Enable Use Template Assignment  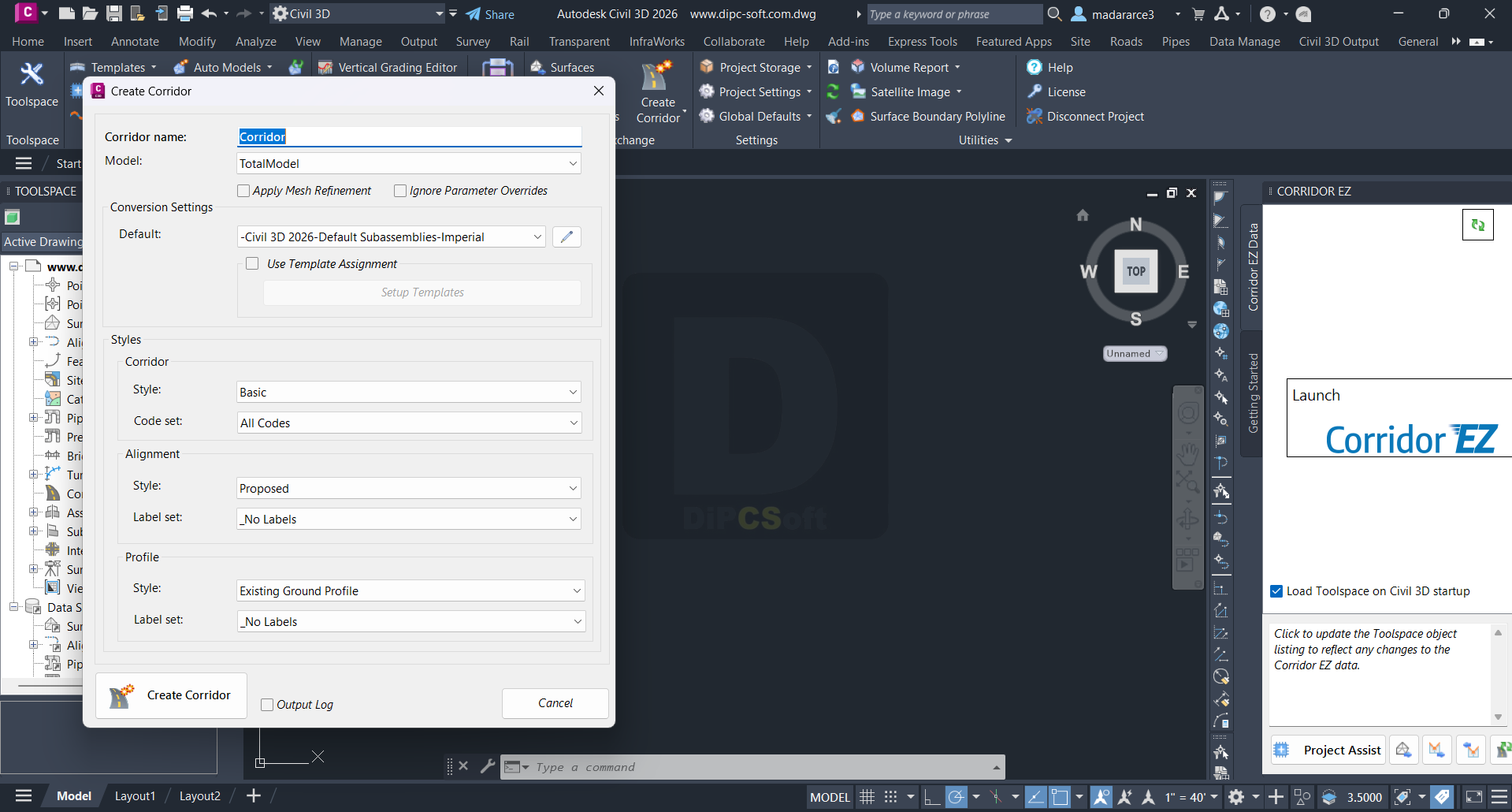[252, 263]
